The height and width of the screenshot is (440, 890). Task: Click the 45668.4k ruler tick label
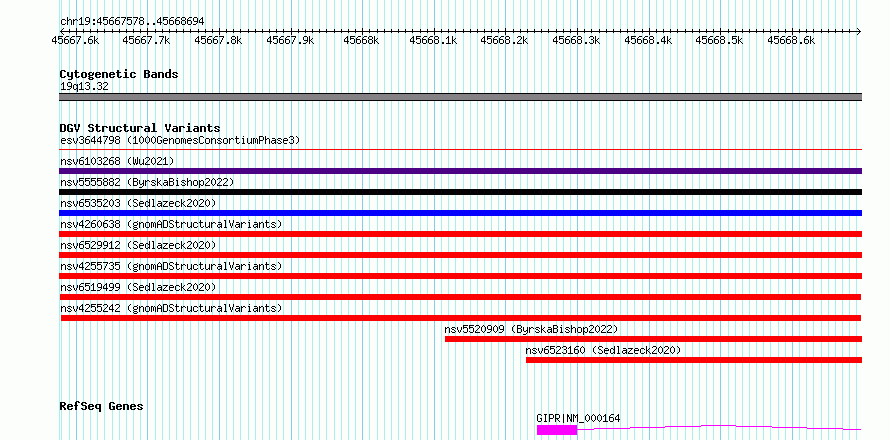648,40
